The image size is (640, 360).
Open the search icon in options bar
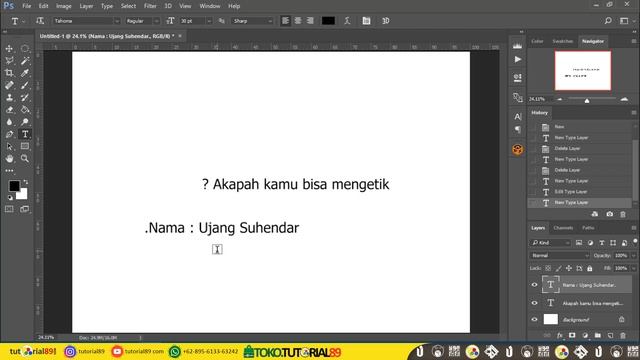608,21
